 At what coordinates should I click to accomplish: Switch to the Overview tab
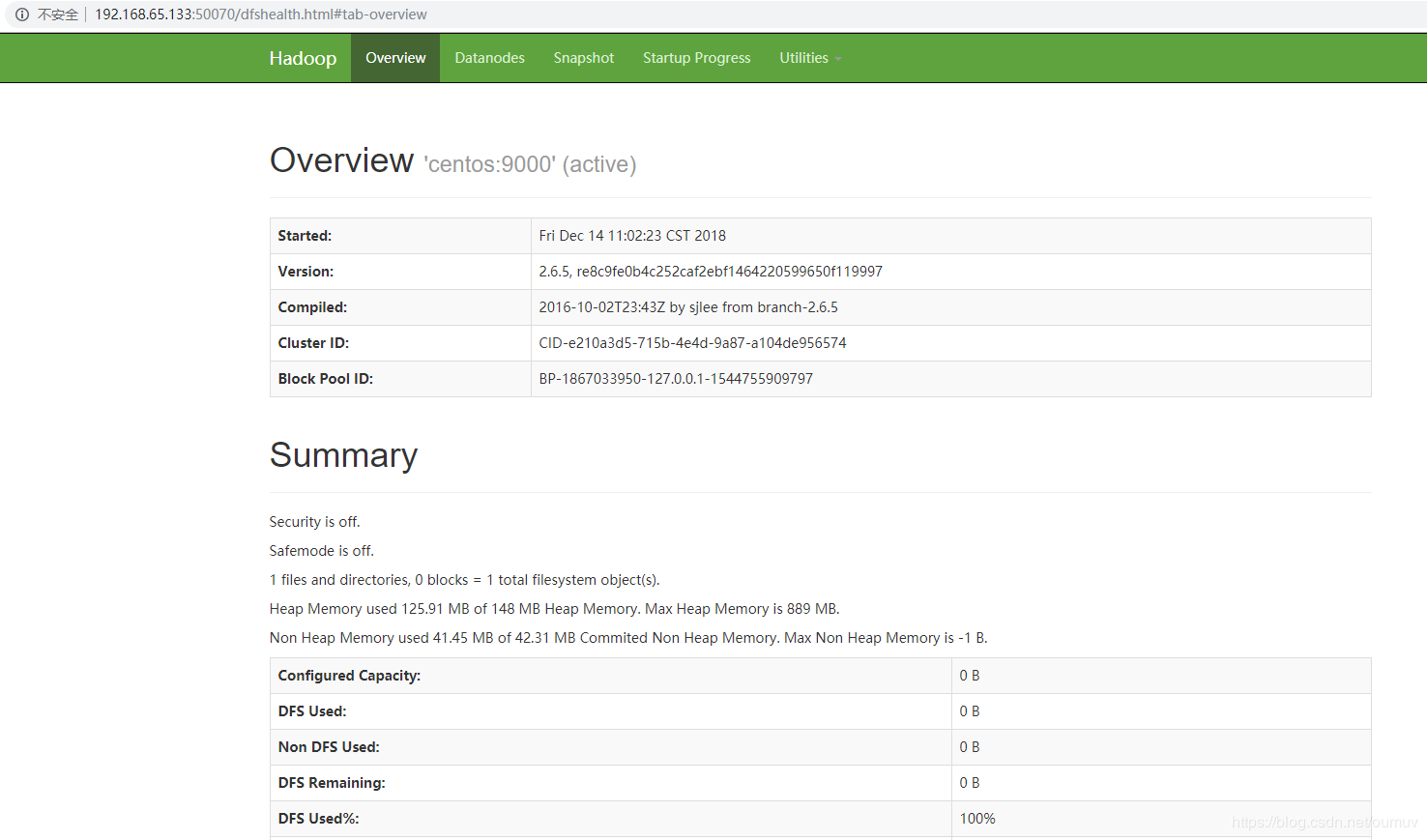[x=395, y=58]
